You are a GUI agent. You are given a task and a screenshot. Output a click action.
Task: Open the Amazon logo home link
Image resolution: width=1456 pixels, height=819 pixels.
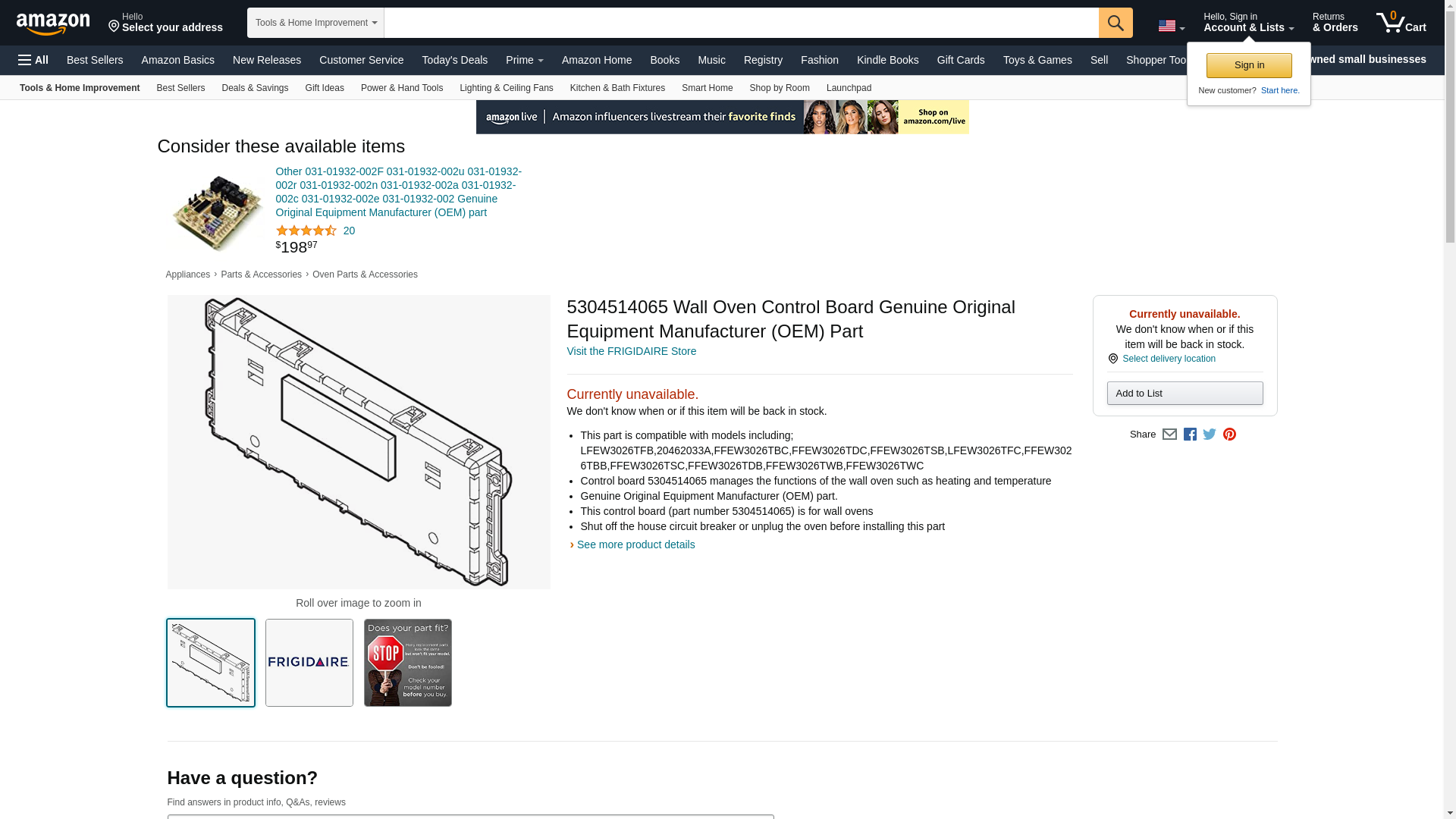(53, 24)
